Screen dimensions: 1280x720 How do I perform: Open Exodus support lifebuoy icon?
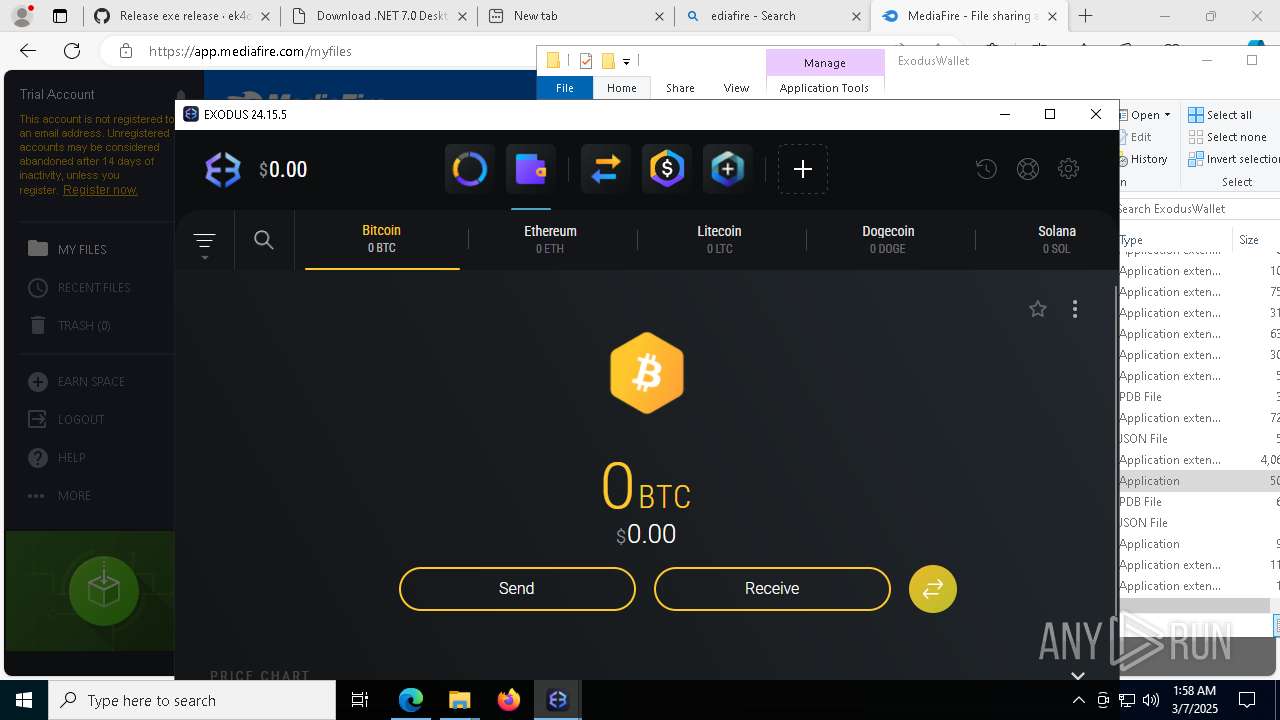[1027, 169]
